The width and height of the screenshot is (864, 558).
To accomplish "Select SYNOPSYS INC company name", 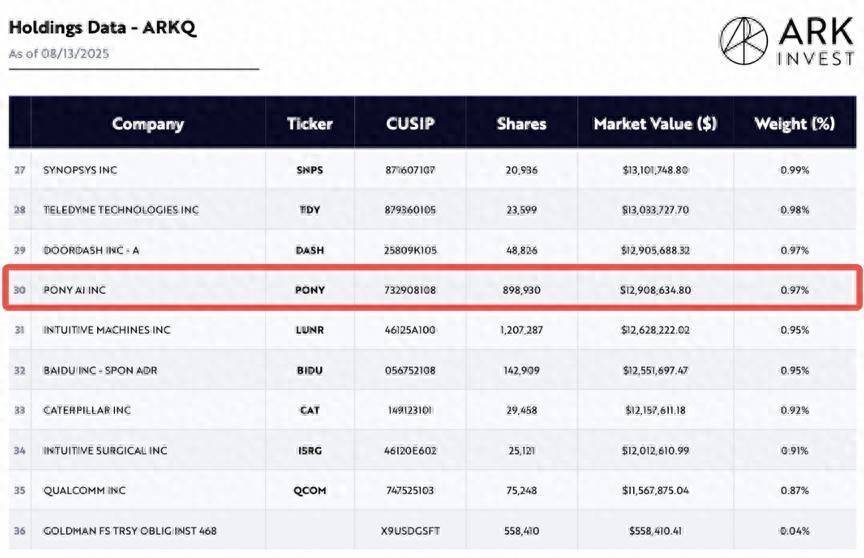I will 80,170.
